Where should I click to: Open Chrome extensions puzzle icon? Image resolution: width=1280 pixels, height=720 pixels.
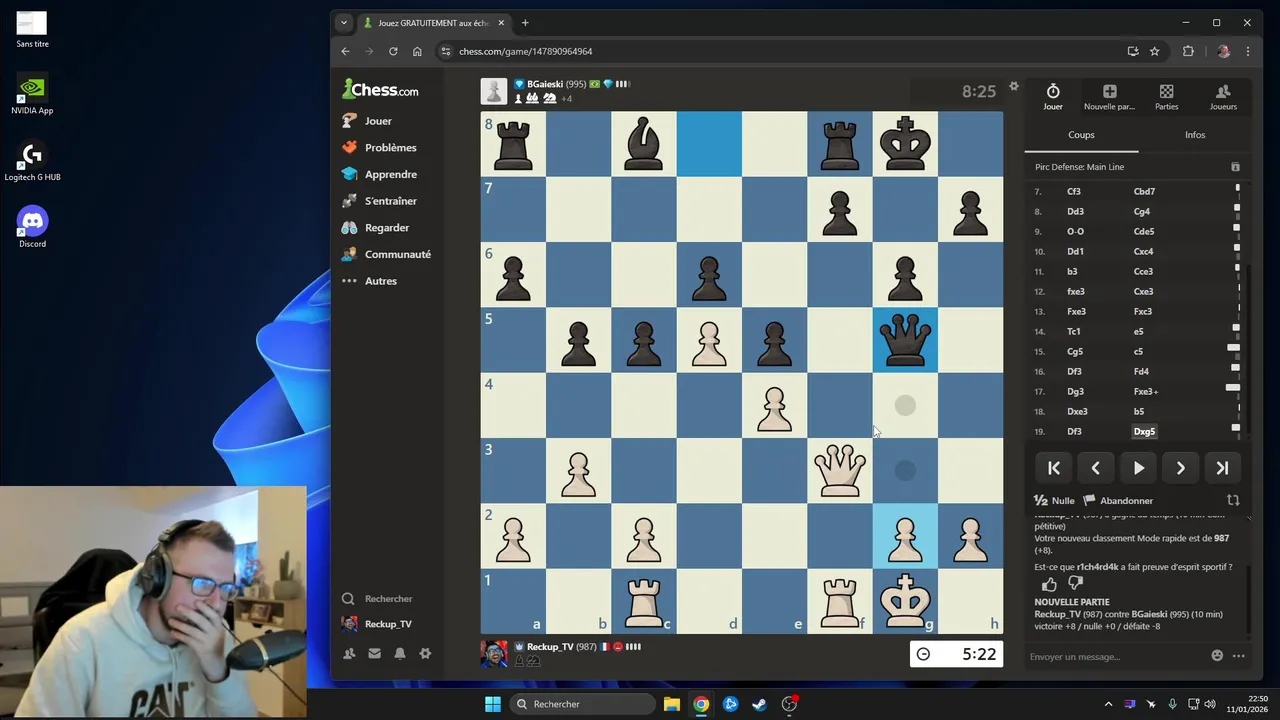coord(1188,51)
